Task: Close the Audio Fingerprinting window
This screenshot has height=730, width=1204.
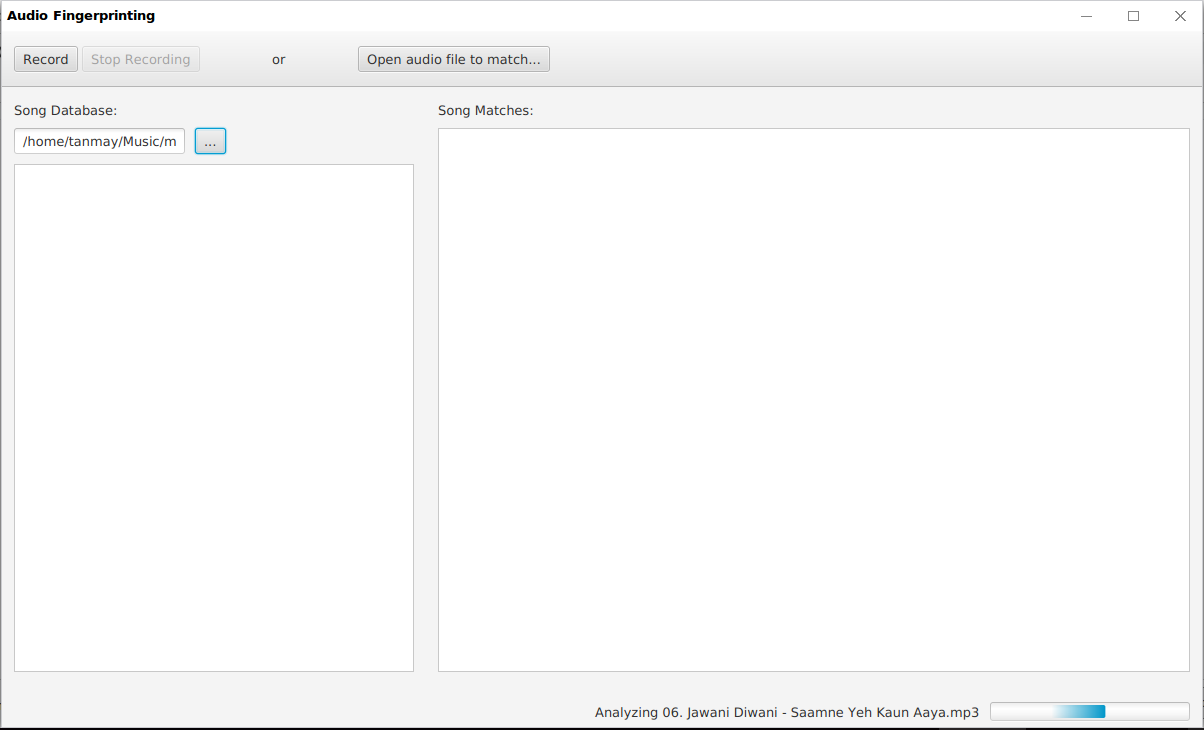Action: [1180, 16]
